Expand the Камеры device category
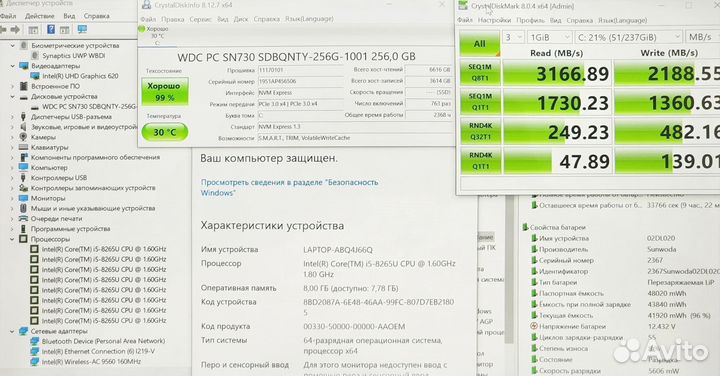 (x=12, y=137)
